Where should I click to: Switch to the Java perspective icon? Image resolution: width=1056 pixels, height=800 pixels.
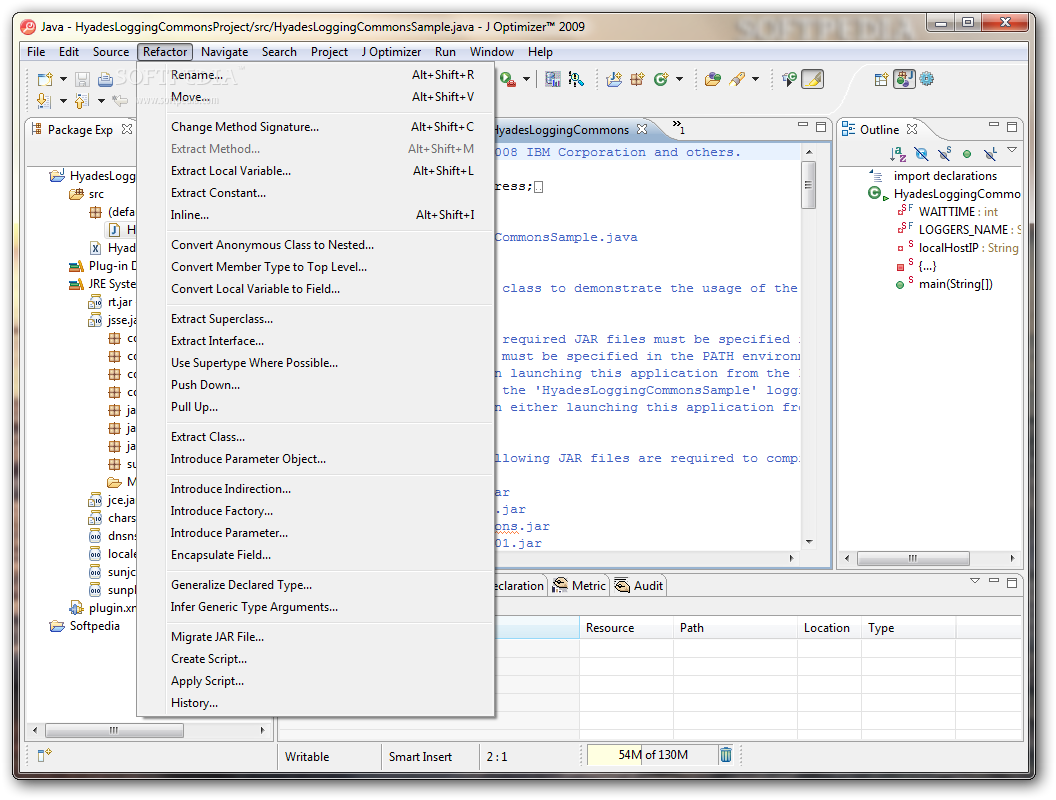coord(904,79)
